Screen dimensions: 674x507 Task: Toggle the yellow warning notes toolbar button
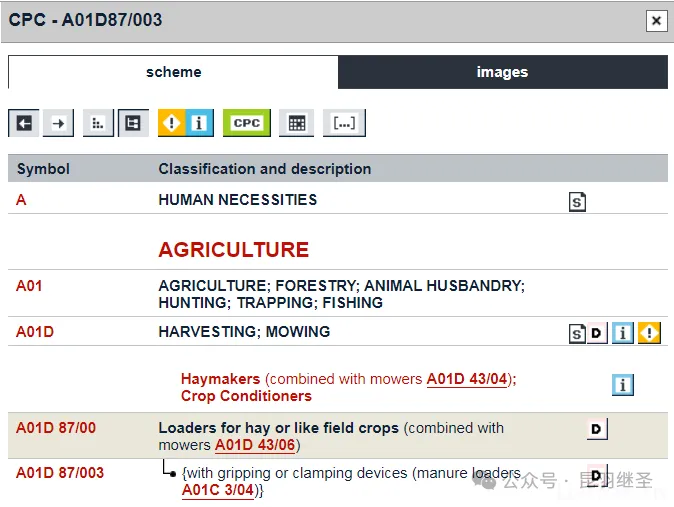[172, 123]
